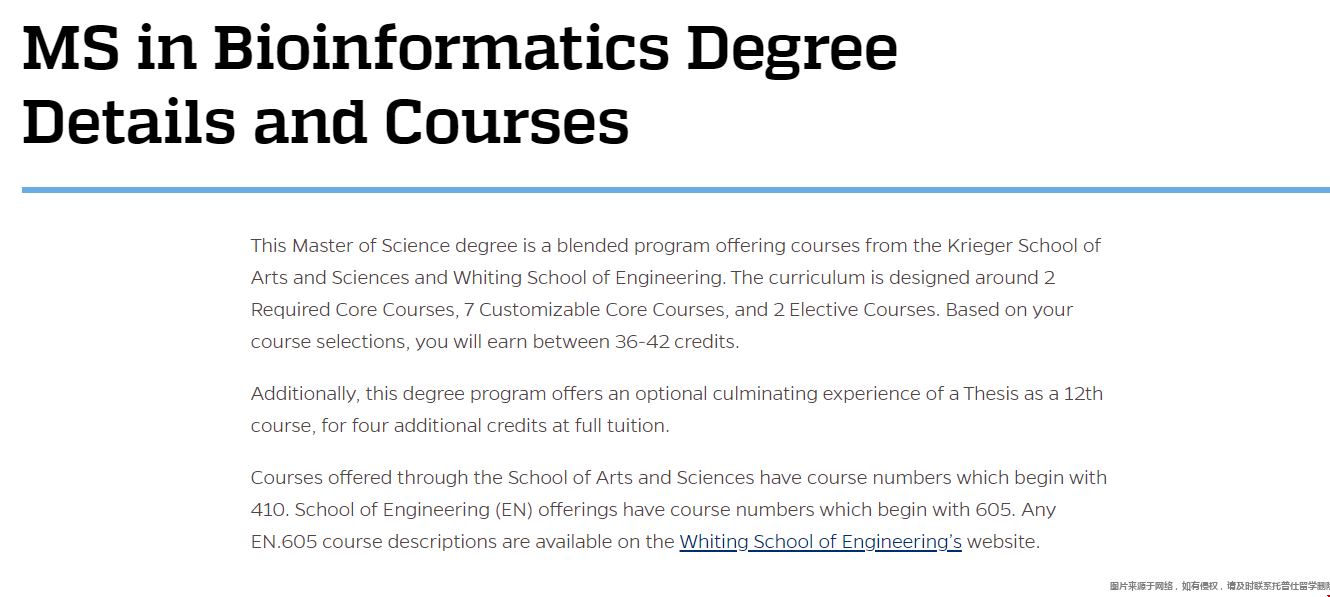The image size is (1330, 597).
Task: Click the paragraph starting "Additionally, this degree program"
Action: click(x=676, y=409)
